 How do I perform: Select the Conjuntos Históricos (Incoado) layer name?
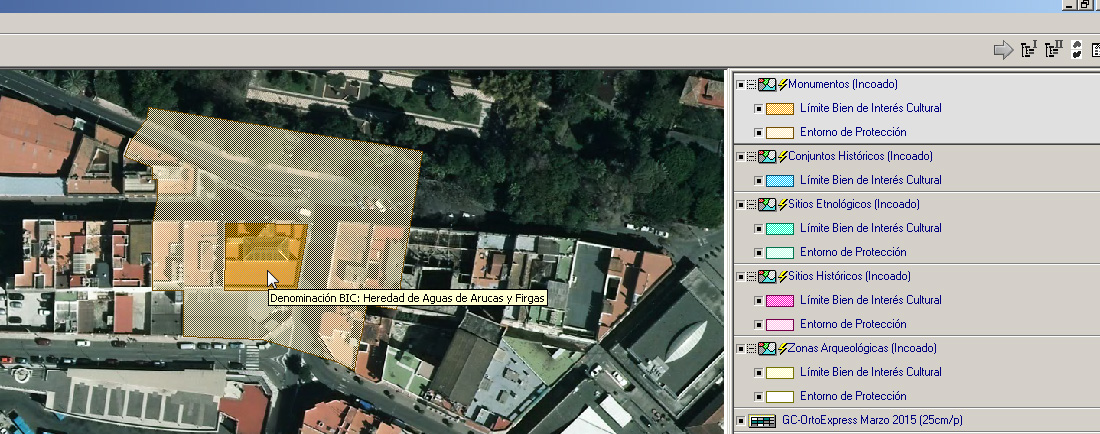click(x=860, y=156)
